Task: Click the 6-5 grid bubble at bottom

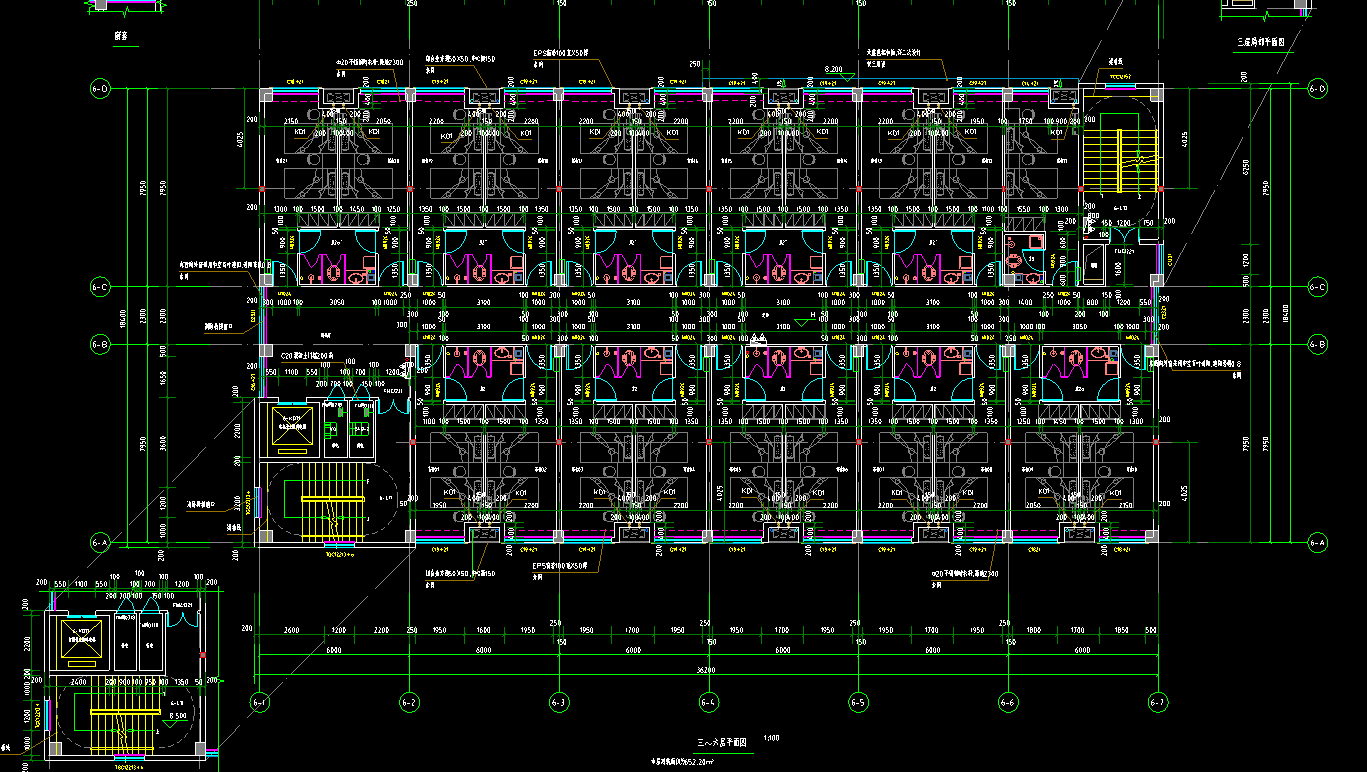Action: (857, 702)
